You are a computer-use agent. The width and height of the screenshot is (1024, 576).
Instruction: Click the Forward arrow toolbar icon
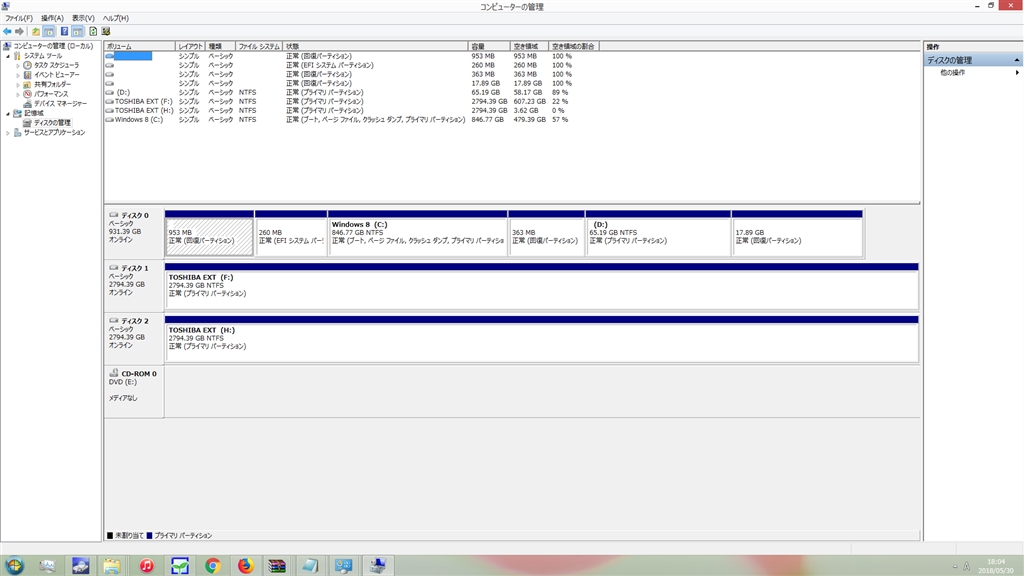20,31
